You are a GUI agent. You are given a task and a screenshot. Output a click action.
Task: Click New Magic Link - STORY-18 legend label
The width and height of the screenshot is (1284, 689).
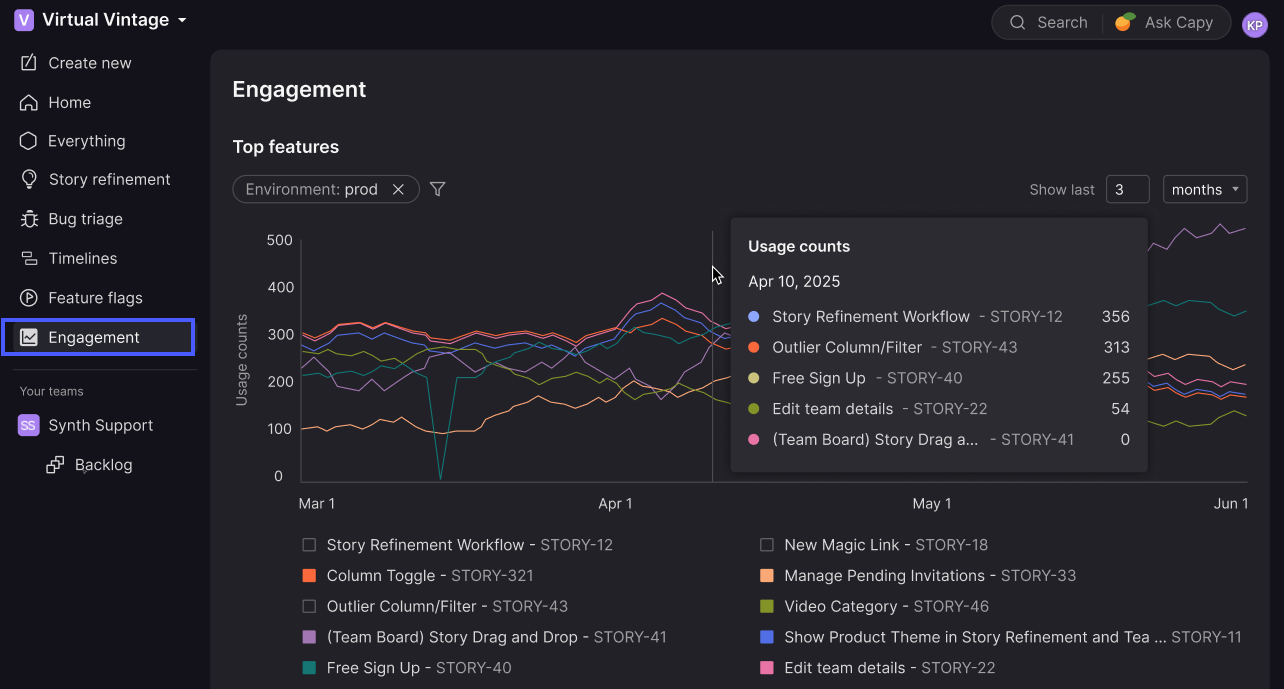coord(886,545)
